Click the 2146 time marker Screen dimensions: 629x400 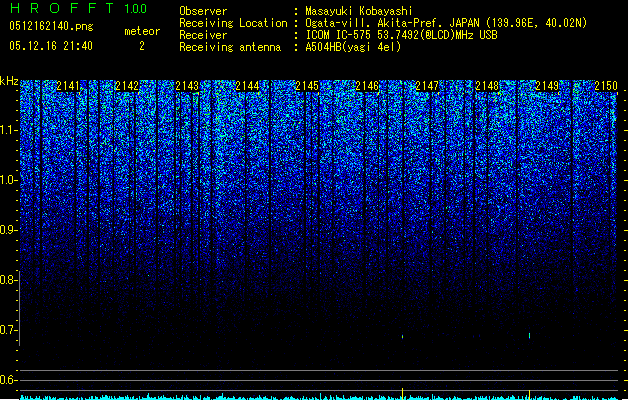coord(367,86)
